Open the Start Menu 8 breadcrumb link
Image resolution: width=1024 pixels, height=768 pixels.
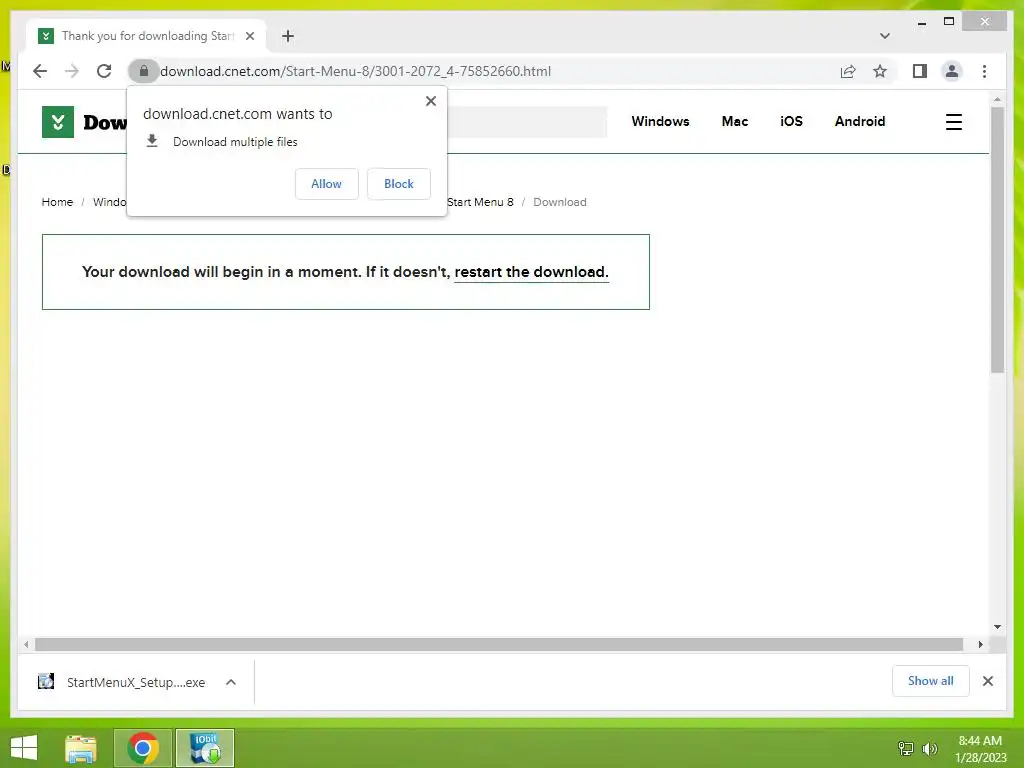(x=481, y=202)
